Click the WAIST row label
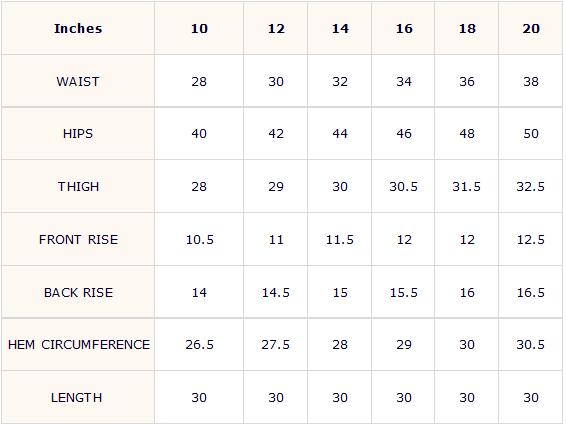This screenshot has height=427, width=566. tap(78, 81)
